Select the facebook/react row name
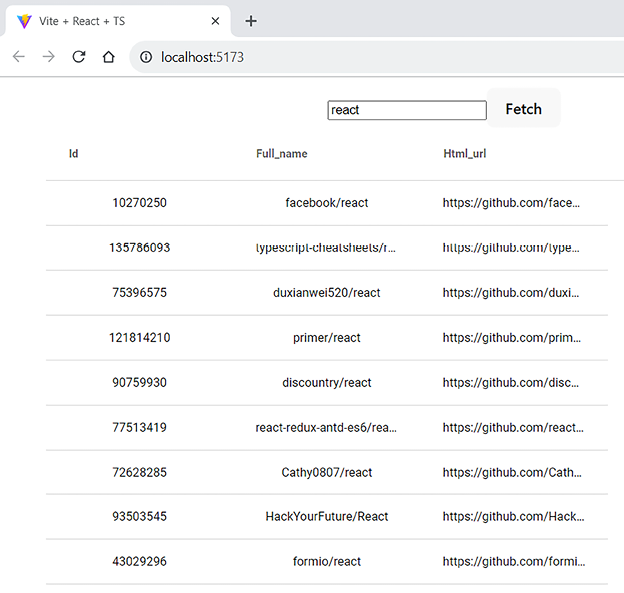Screen dimensions: 624x593 [326, 203]
